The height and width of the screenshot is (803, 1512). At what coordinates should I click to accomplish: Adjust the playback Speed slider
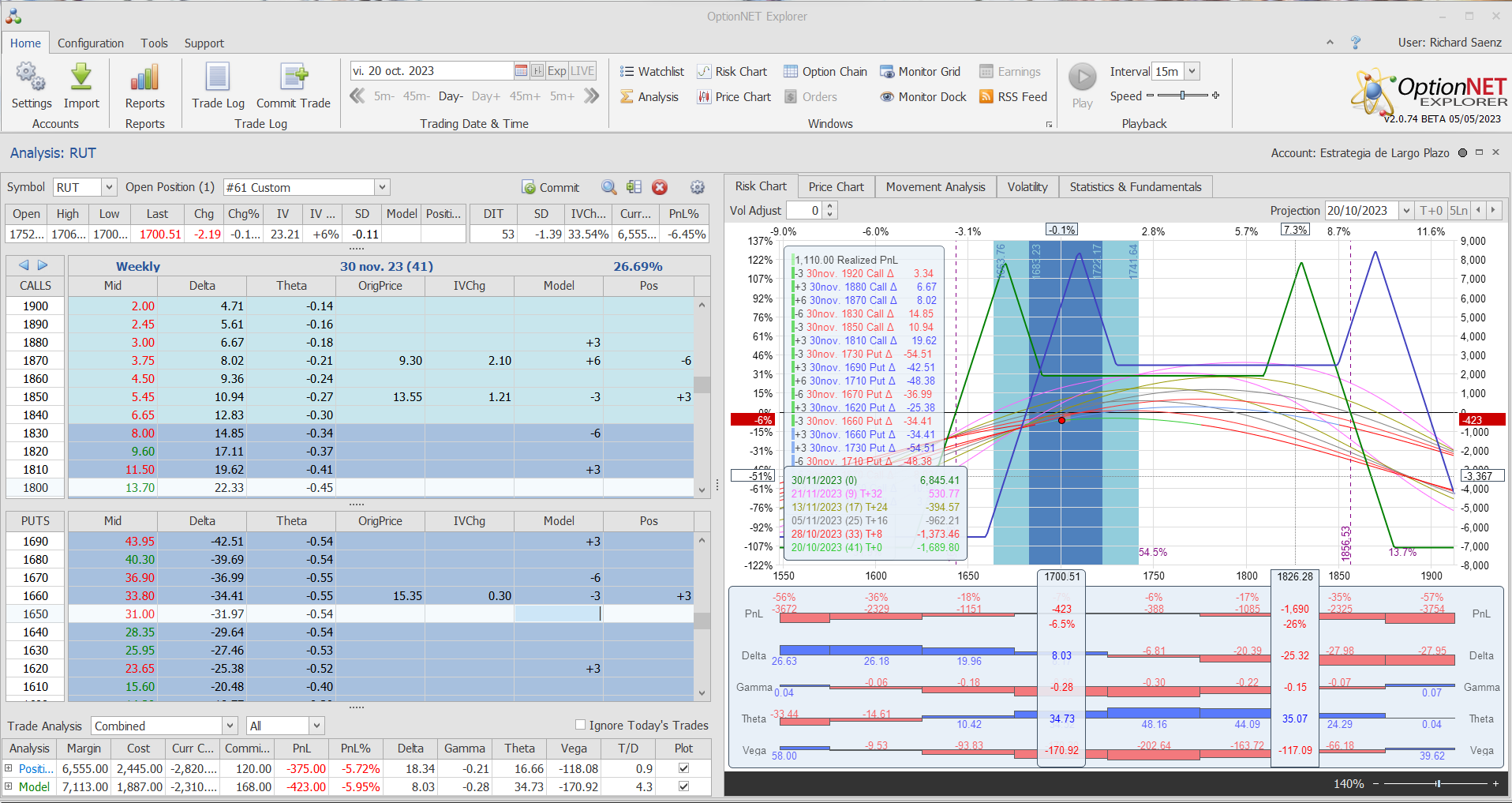point(1182,96)
